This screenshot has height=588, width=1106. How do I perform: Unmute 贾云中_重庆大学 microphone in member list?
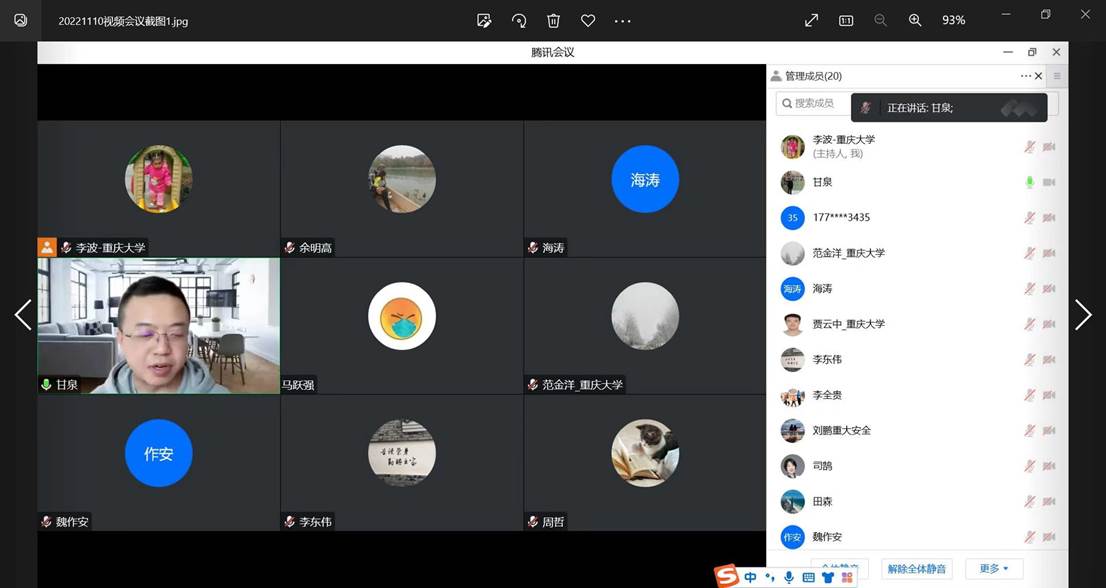[x=1030, y=324]
